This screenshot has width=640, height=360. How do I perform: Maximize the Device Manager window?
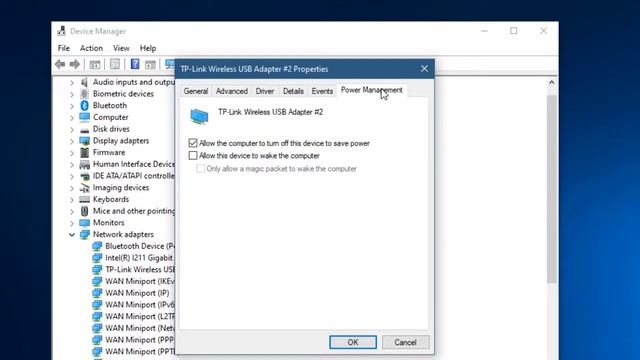tap(514, 31)
